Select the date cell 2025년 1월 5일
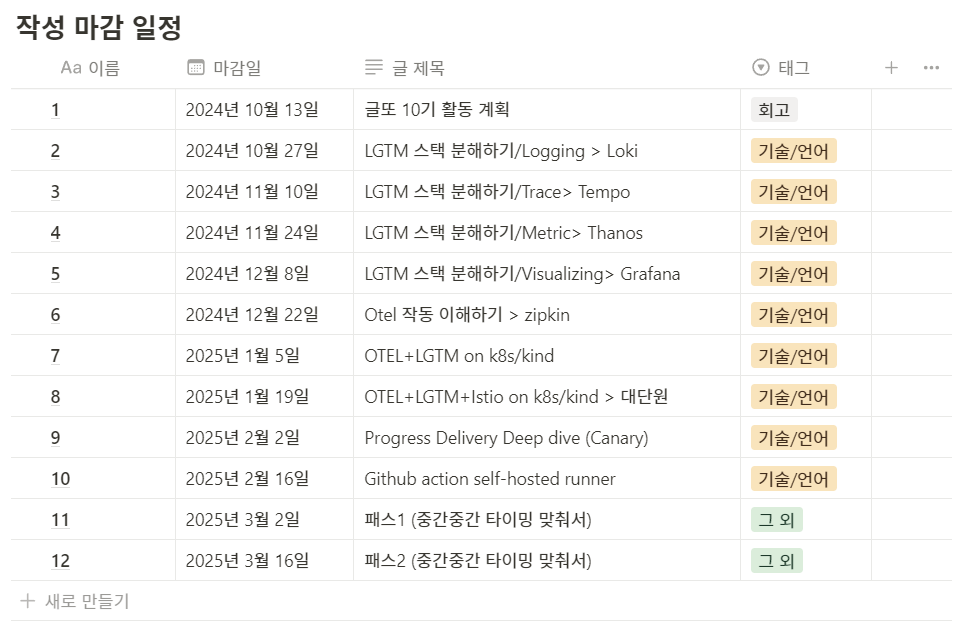 click(x=264, y=356)
